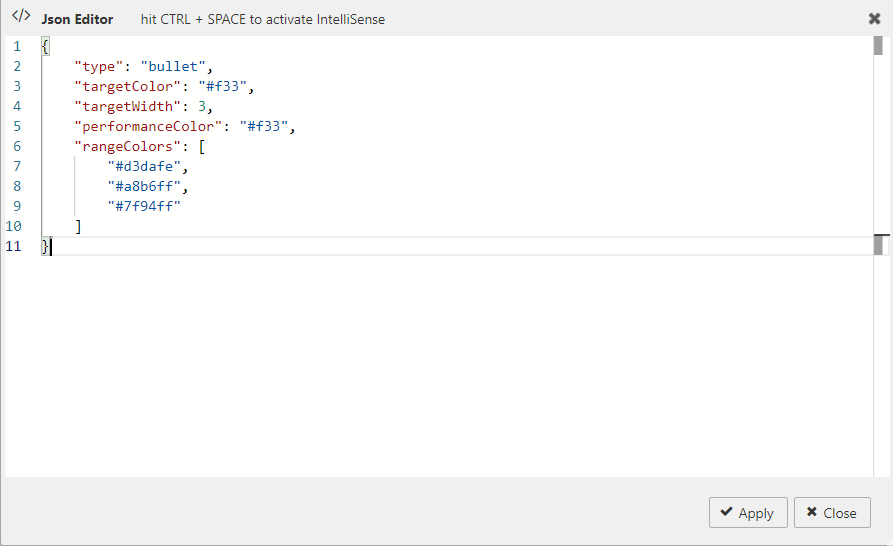
Task: Dismiss the dialog with the top-right X icon
Action: 874,19
